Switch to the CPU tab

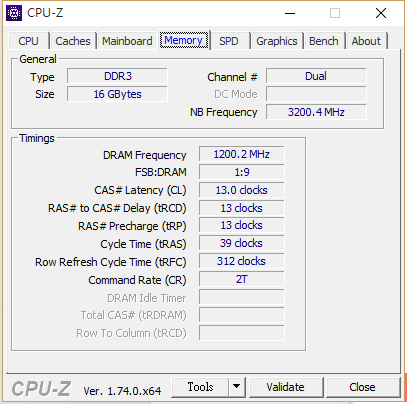coord(28,41)
